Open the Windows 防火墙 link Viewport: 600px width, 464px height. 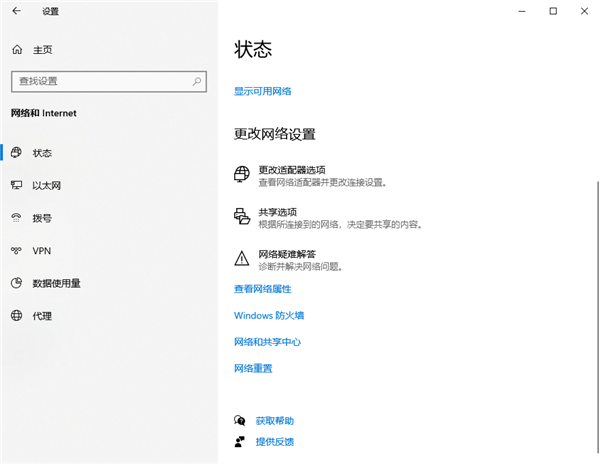point(269,315)
